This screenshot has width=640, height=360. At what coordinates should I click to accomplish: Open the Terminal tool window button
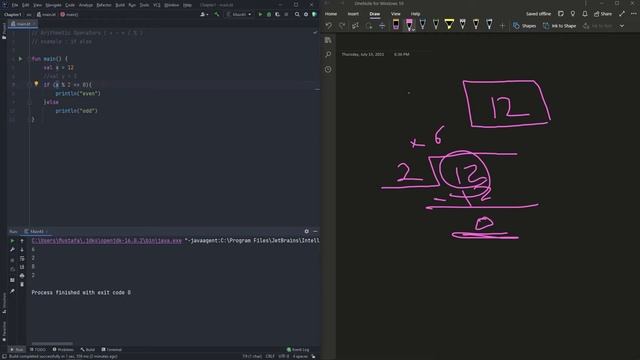point(111,350)
